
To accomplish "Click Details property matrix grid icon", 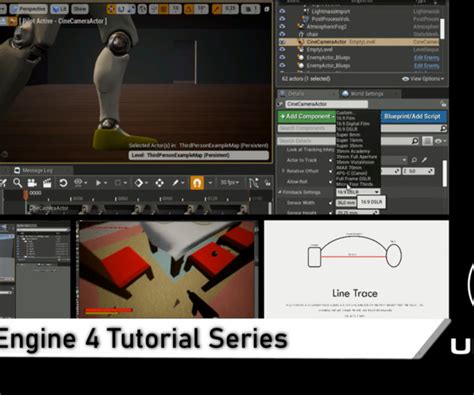I will (x=427, y=141).
